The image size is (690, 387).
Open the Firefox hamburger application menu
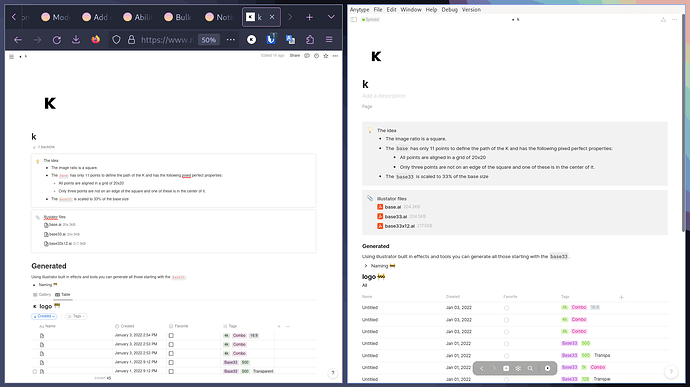(x=329, y=40)
